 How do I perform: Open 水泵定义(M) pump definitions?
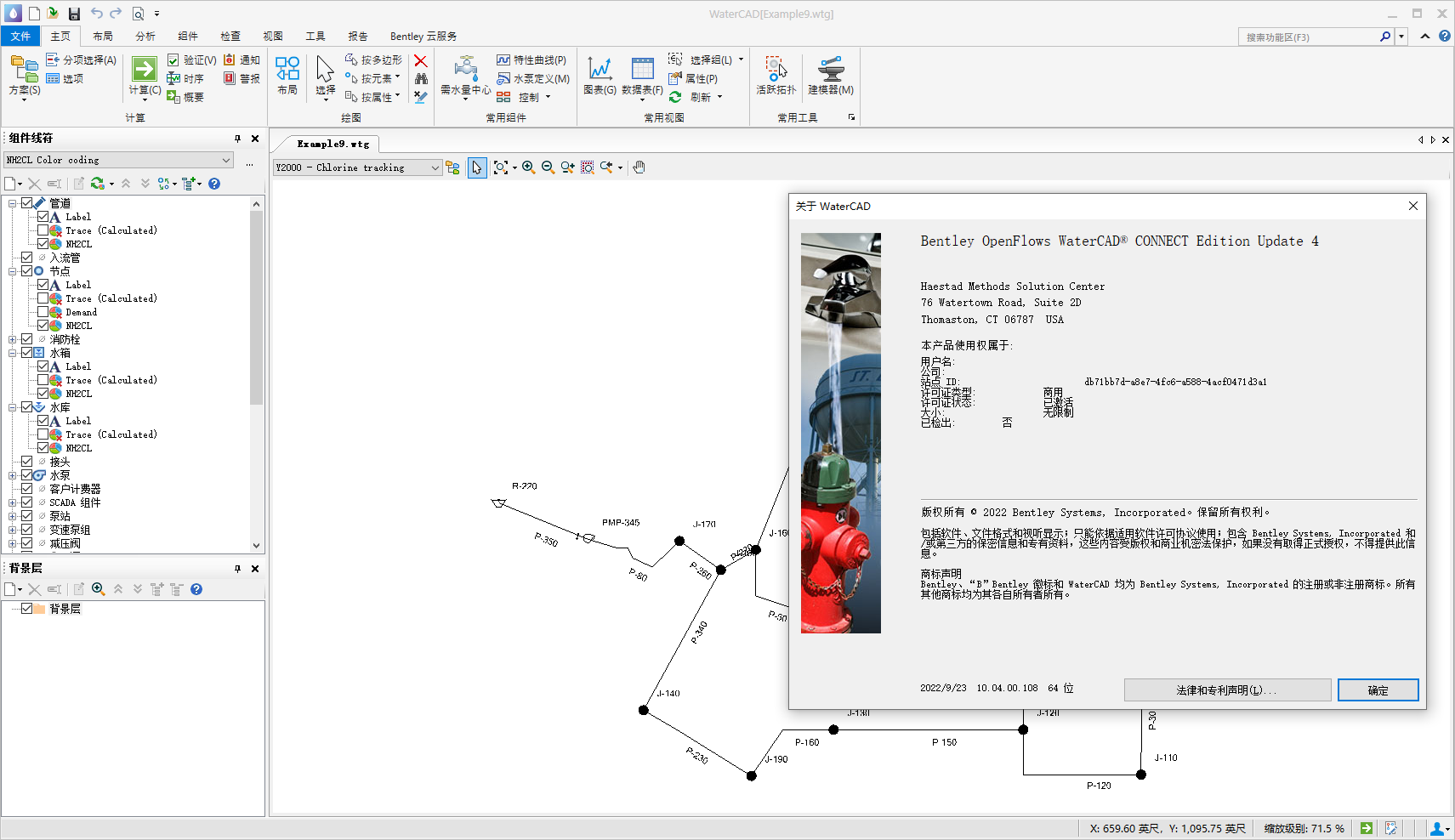(x=503, y=78)
